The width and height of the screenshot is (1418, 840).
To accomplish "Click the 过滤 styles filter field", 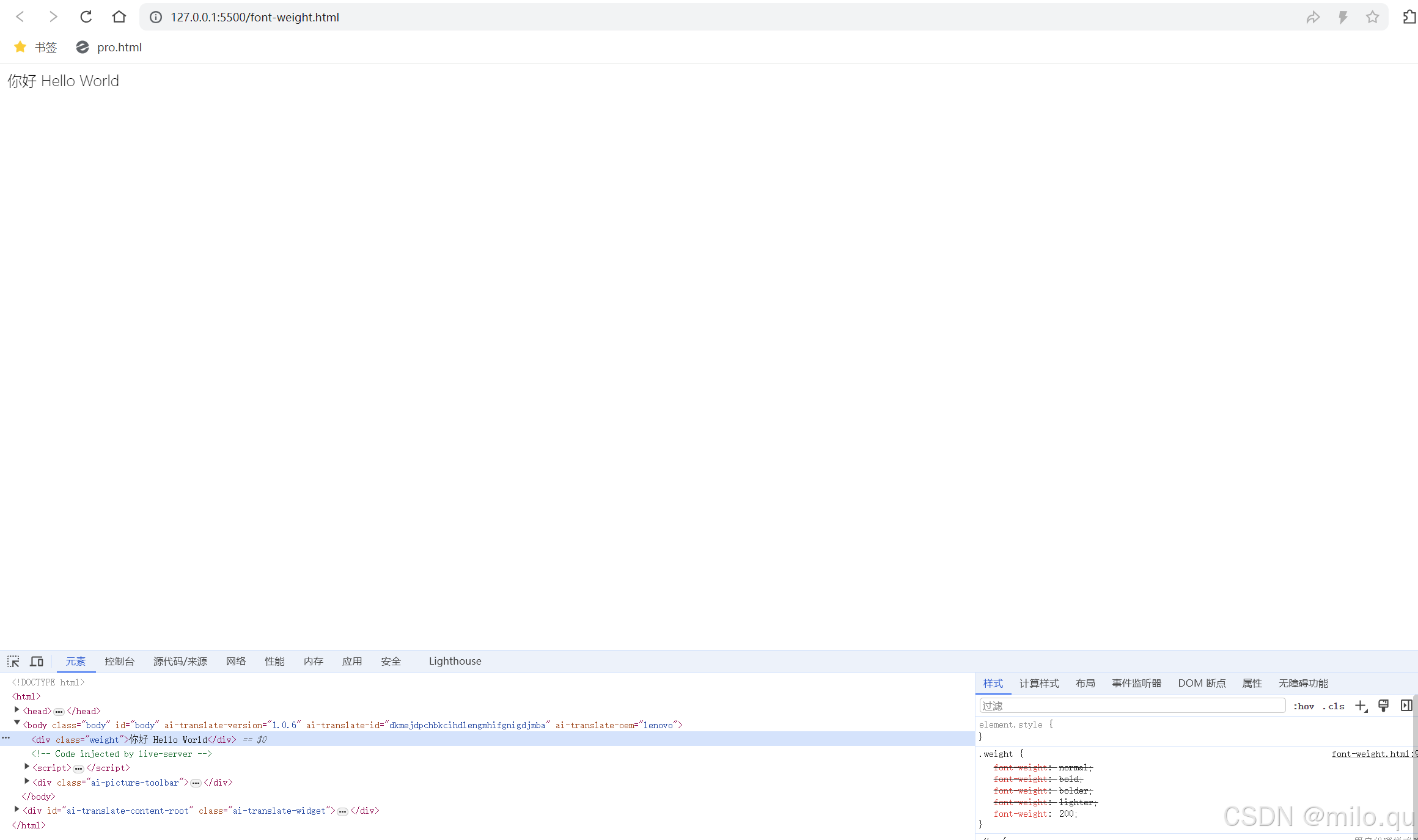I will click(x=1132, y=706).
